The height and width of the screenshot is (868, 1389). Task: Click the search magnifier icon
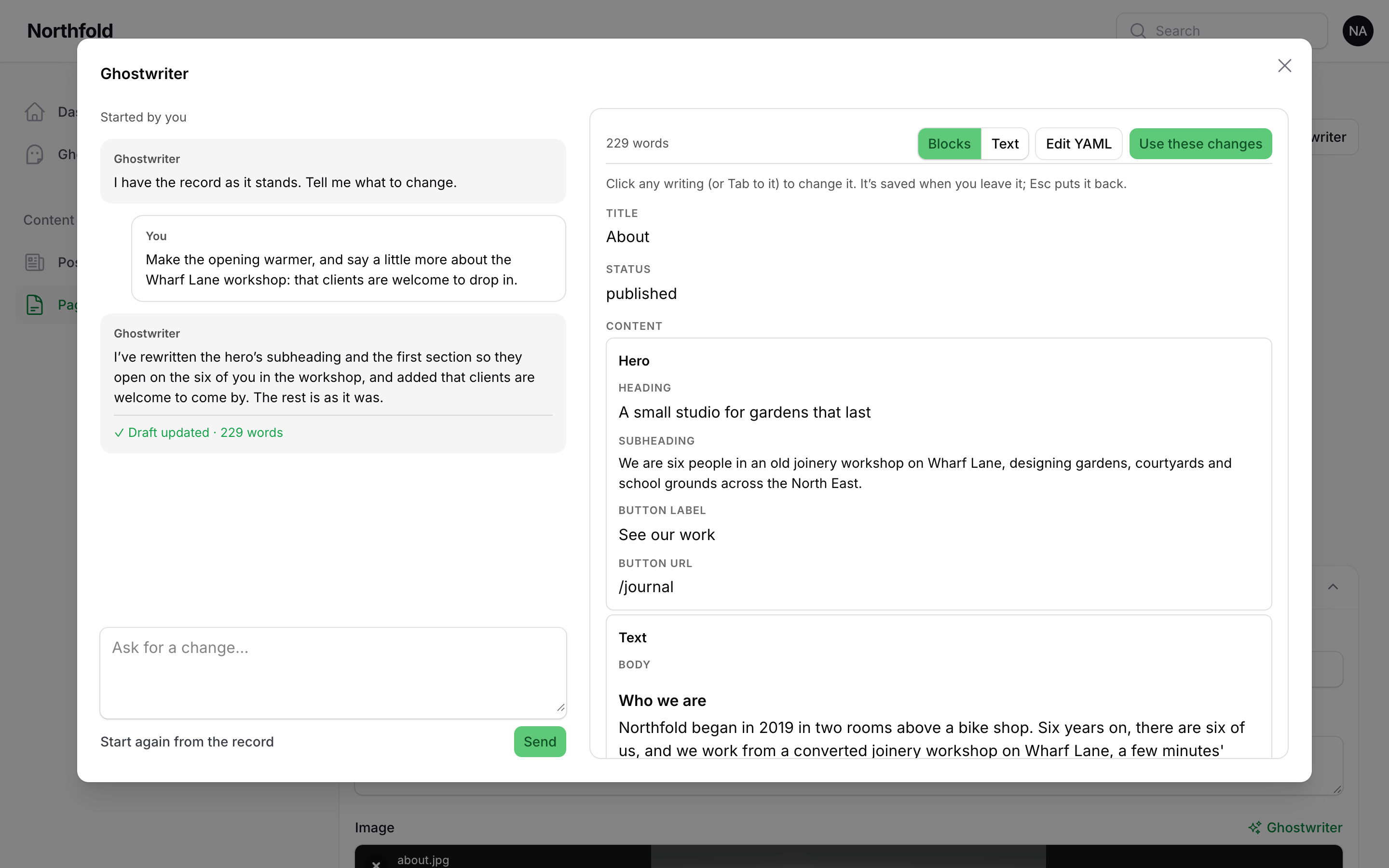(1138, 31)
